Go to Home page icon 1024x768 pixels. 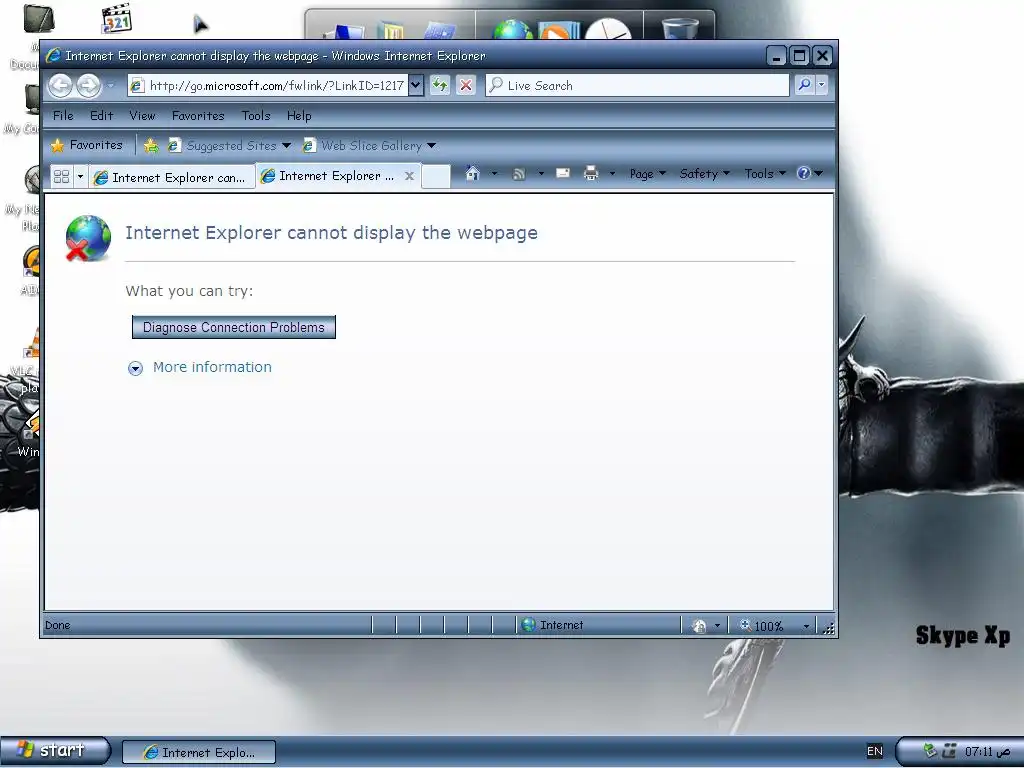[x=473, y=173]
